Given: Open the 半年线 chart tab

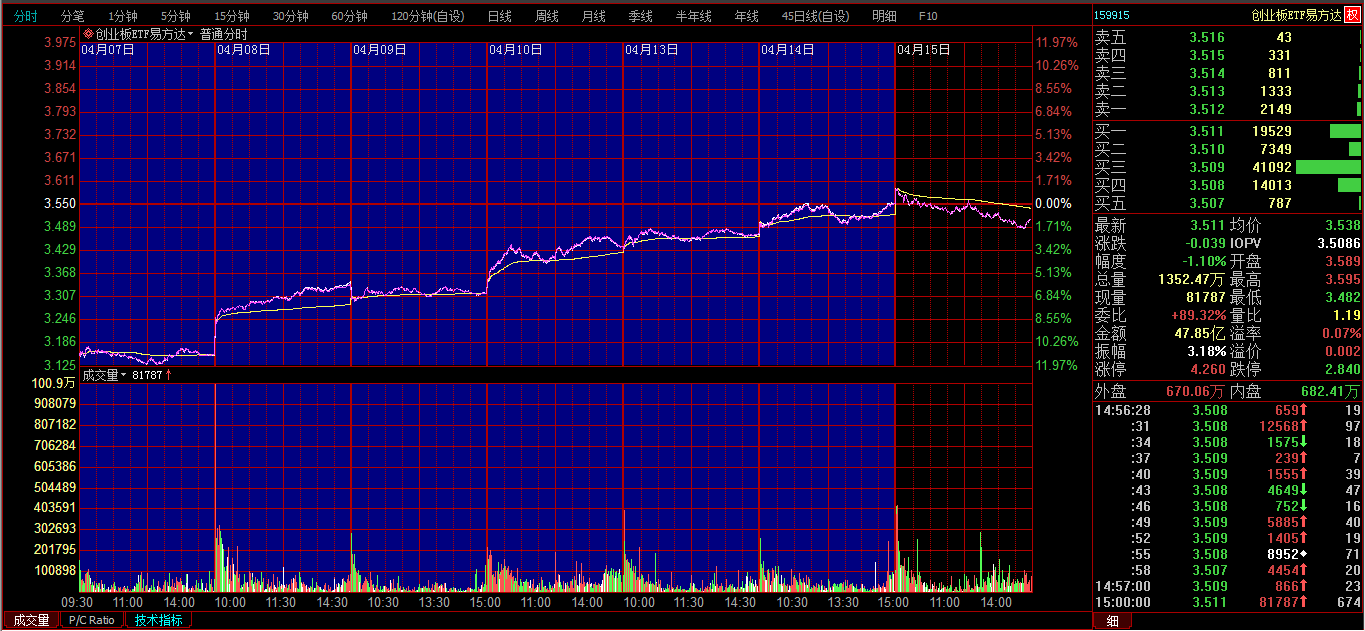Looking at the screenshot, I should [693, 16].
